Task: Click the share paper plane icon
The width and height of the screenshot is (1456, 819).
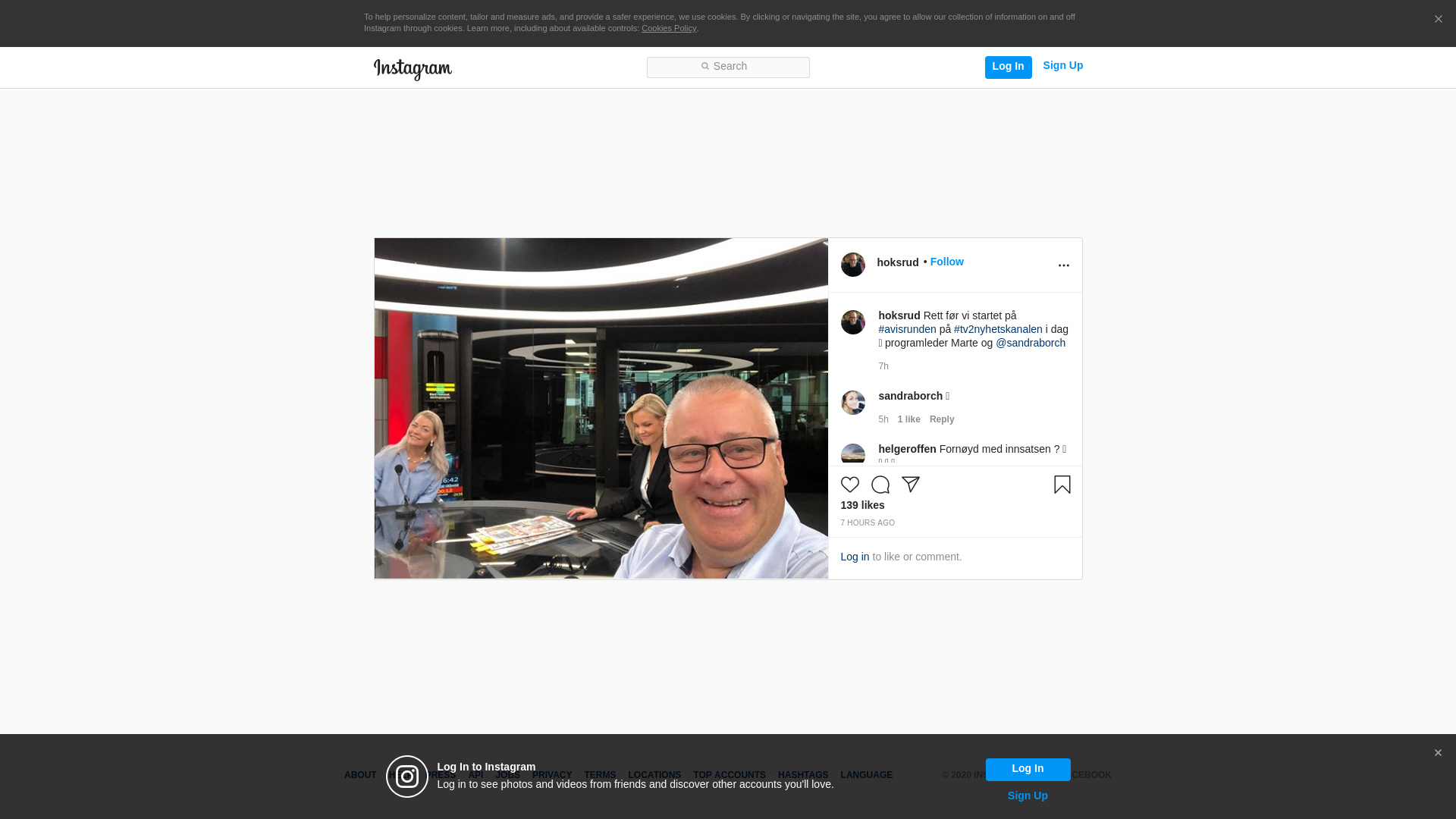Action: click(x=910, y=485)
